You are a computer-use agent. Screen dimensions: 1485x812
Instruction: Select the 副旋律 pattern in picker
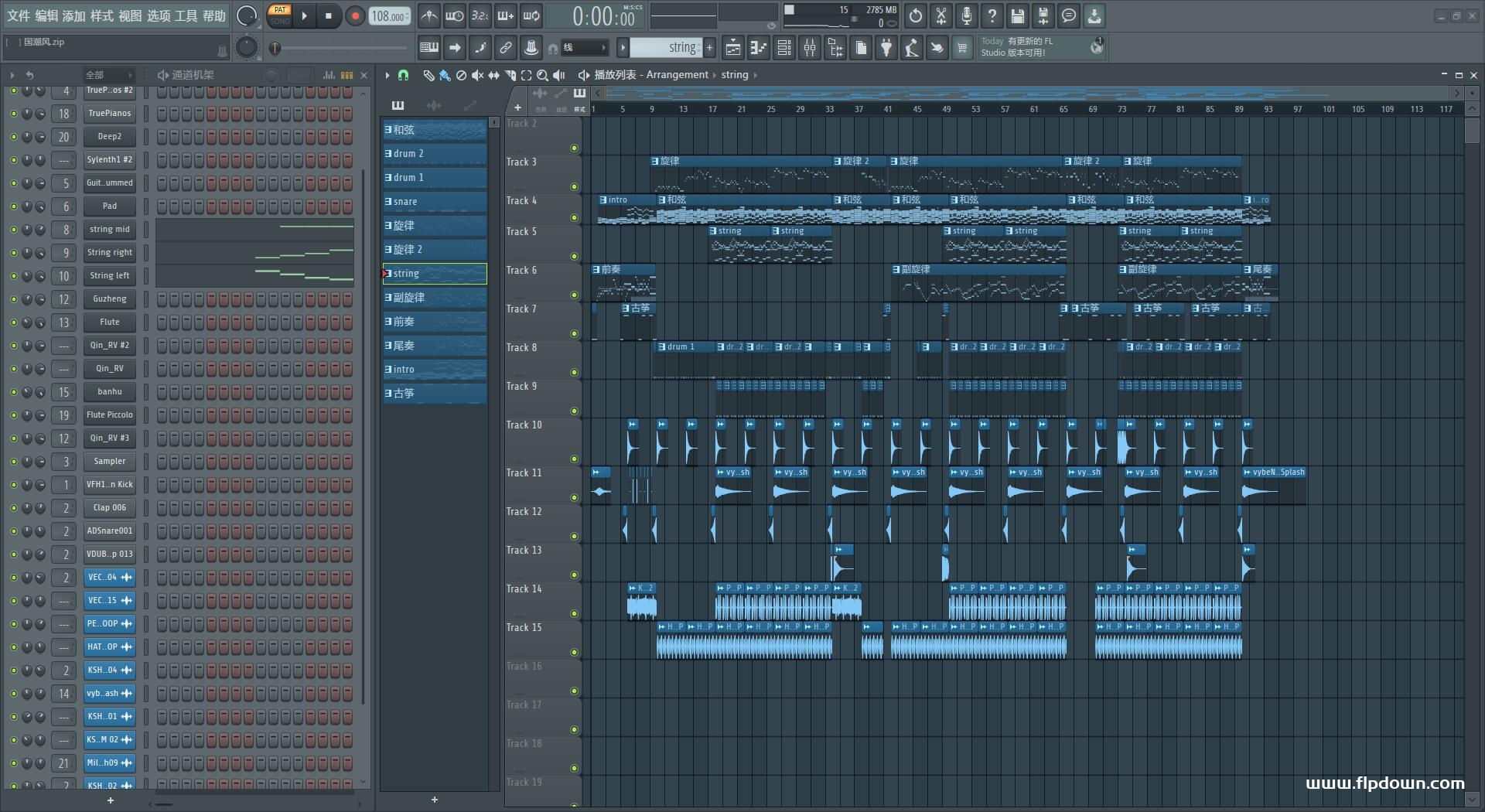pos(435,298)
